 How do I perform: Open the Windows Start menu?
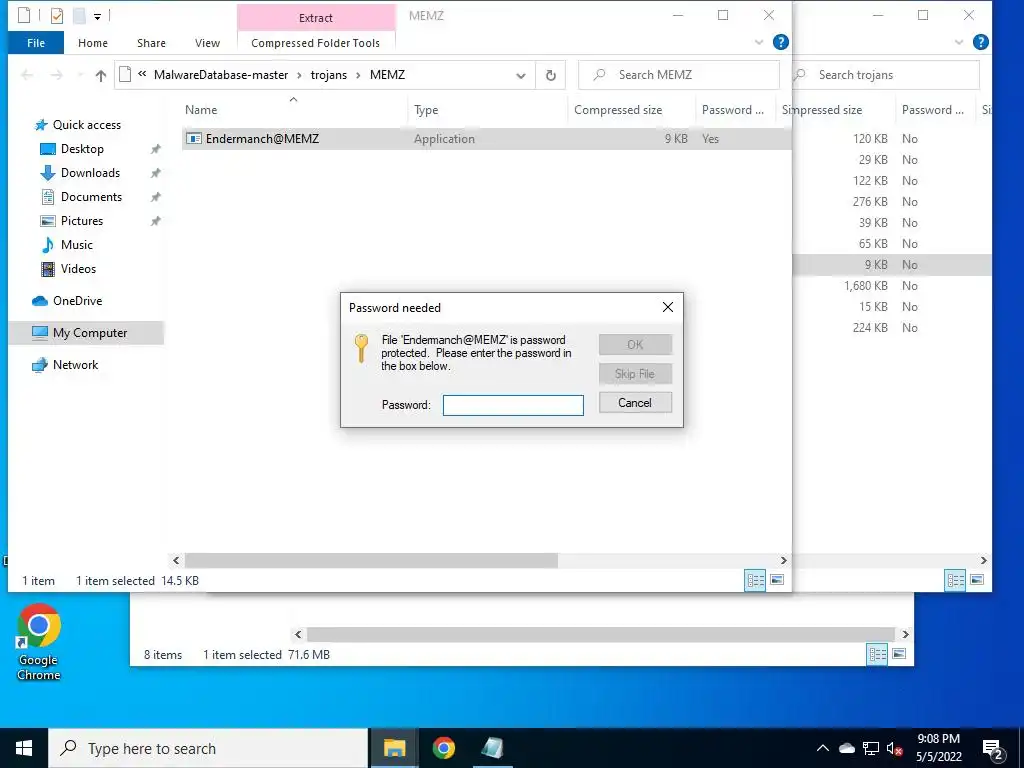point(24,748)
